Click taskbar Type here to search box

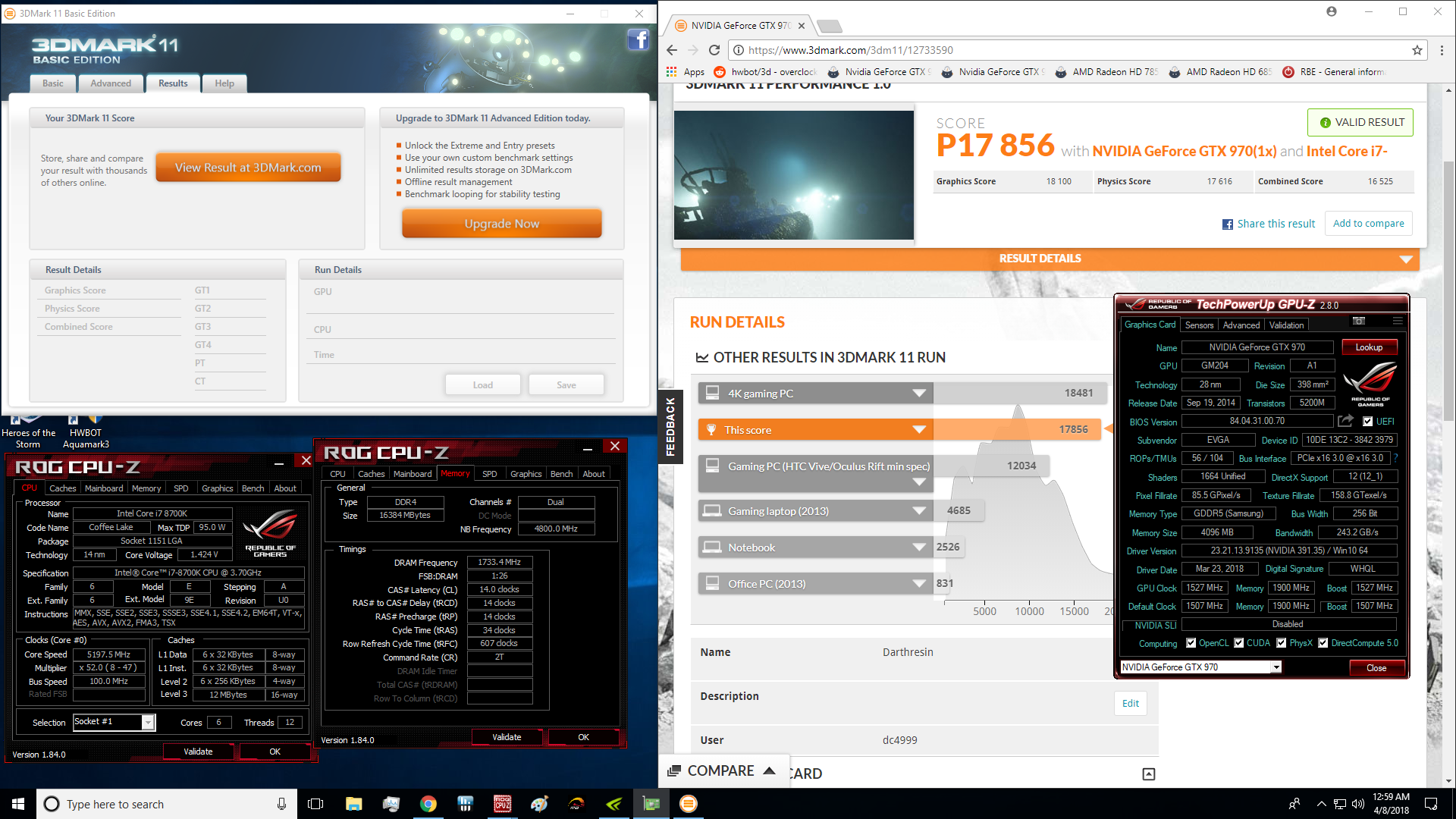(167, 804)
